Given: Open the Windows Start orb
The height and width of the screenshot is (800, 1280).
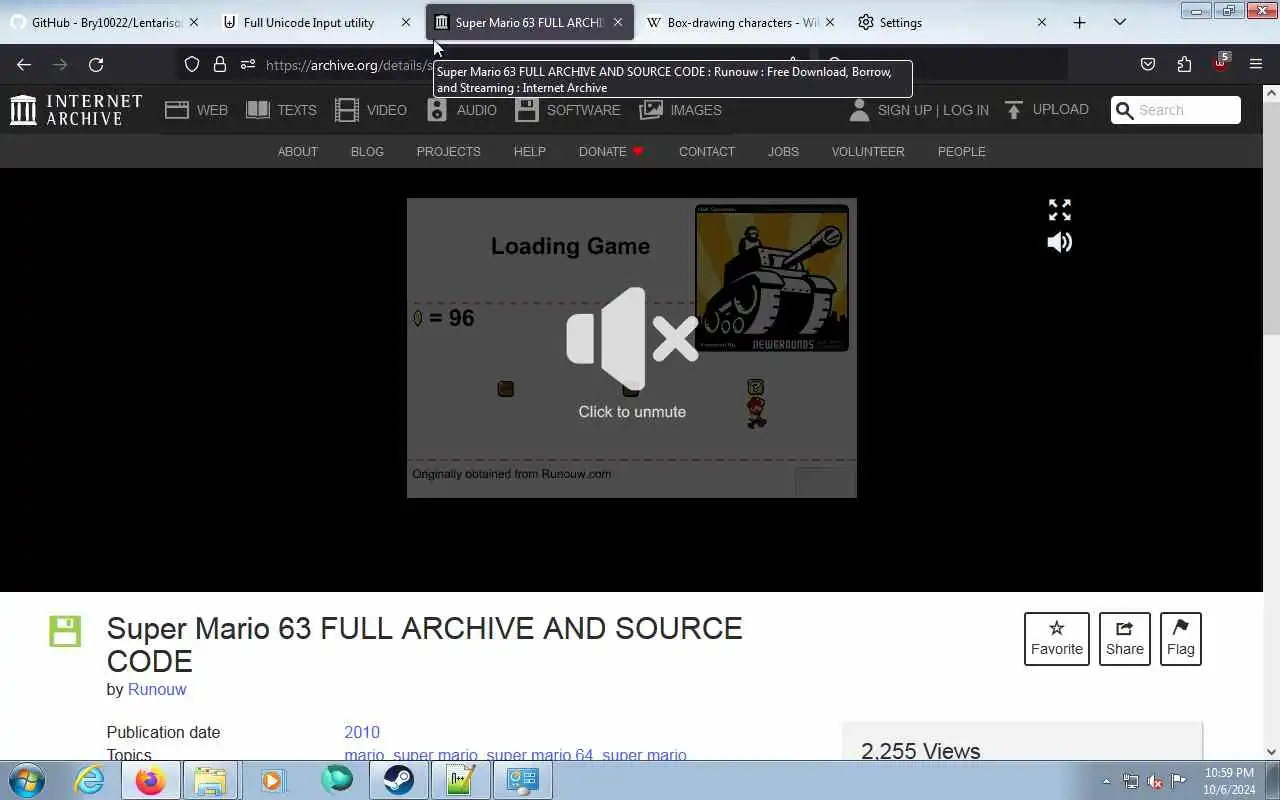Looking at the screenshot, I should pos(27,780).
